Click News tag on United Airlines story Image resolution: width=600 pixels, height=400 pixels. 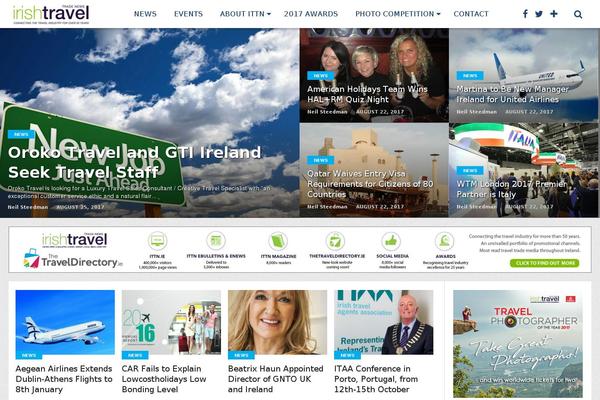pos(470,75)
